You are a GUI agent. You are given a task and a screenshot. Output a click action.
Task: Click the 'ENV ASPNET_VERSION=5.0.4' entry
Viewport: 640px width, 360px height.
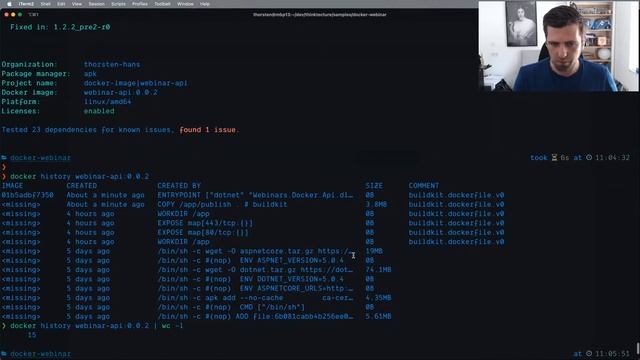pyautogui.click(x=251, y=260)
